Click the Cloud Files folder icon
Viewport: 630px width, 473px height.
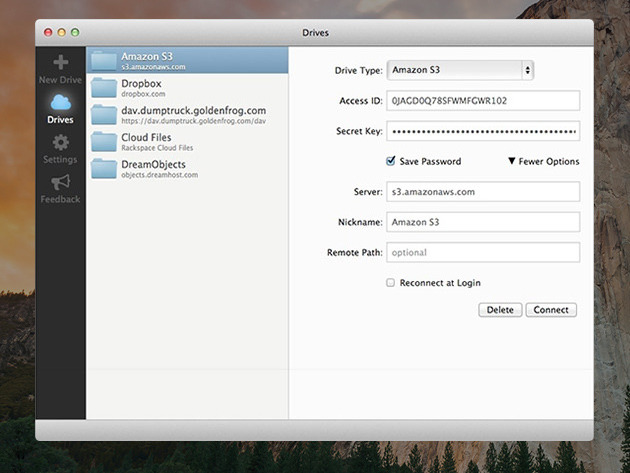[104, 141]
